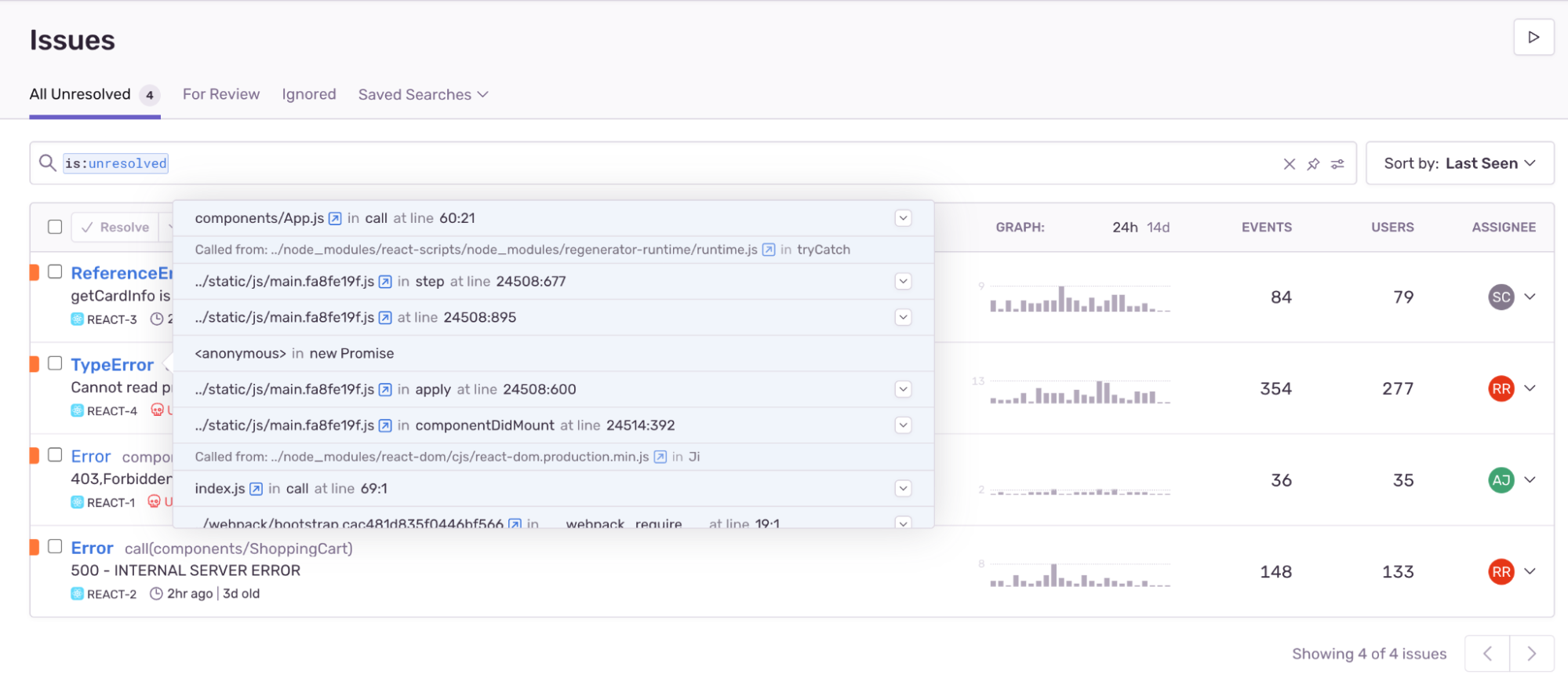
Task: Select the 24h graph range
Action: tap(1125, 228)
